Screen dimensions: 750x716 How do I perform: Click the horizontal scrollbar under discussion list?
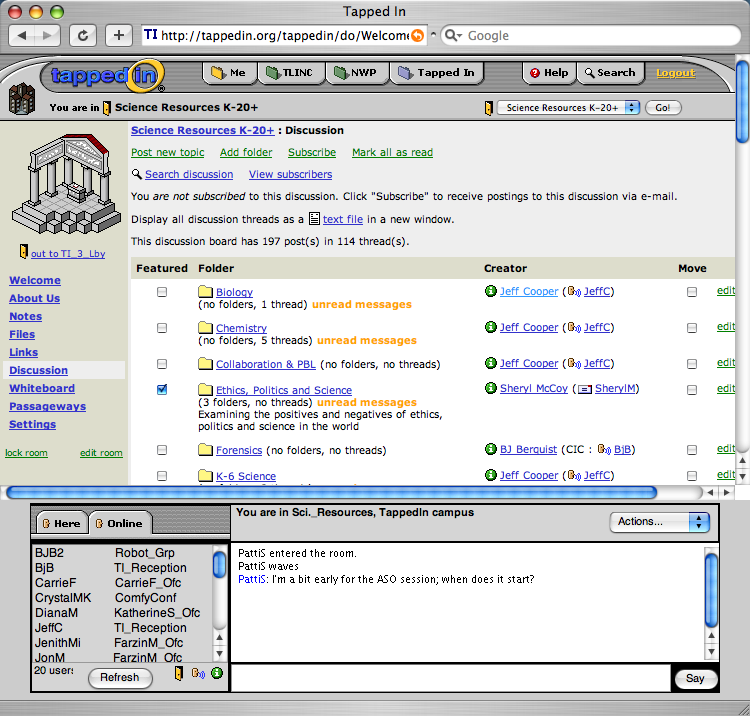[330, 492]
